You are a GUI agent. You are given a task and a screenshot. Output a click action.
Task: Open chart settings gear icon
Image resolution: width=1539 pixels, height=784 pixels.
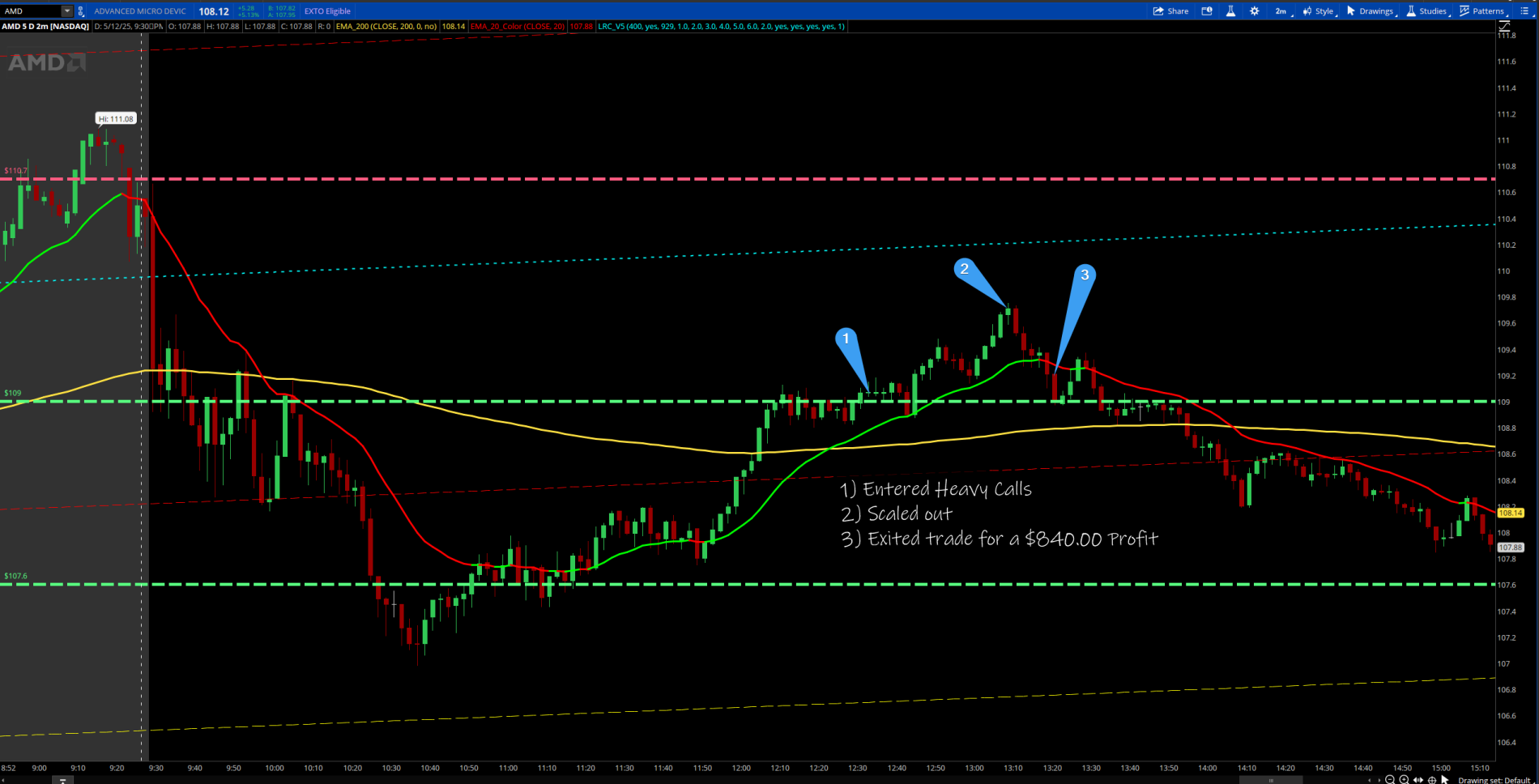click(1255, 11)
